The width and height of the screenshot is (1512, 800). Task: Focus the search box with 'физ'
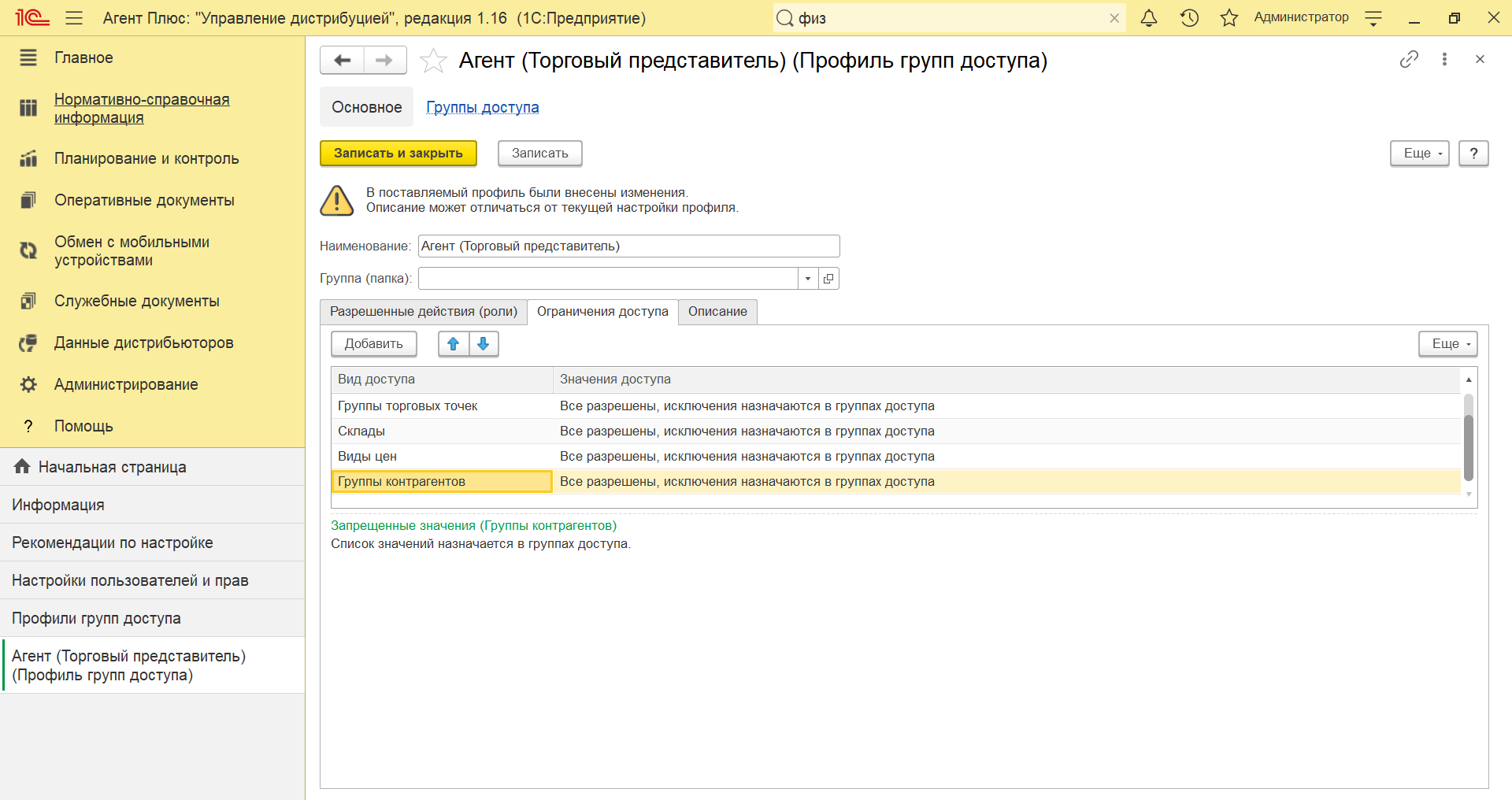[x=949, y=18]
